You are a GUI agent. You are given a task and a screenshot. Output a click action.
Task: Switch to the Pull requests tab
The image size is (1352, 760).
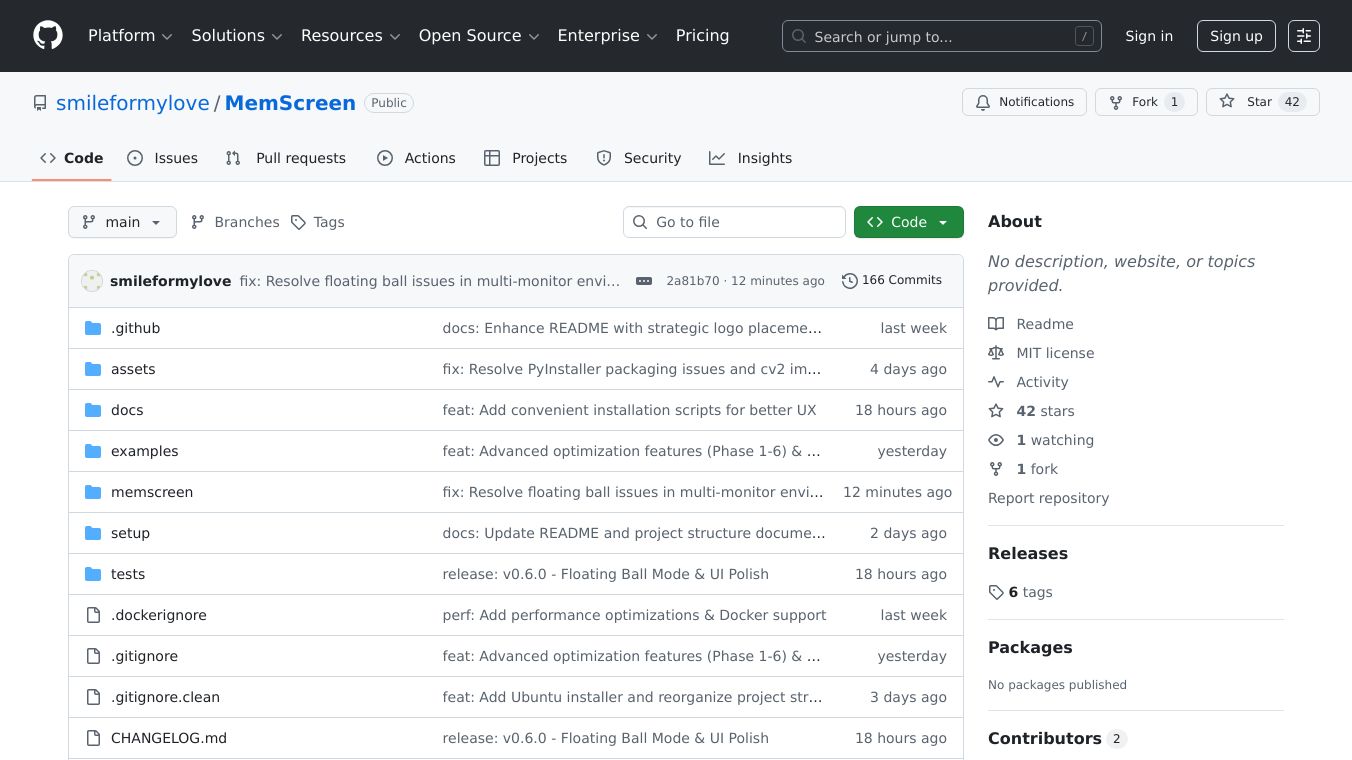(x=286, y=158)
